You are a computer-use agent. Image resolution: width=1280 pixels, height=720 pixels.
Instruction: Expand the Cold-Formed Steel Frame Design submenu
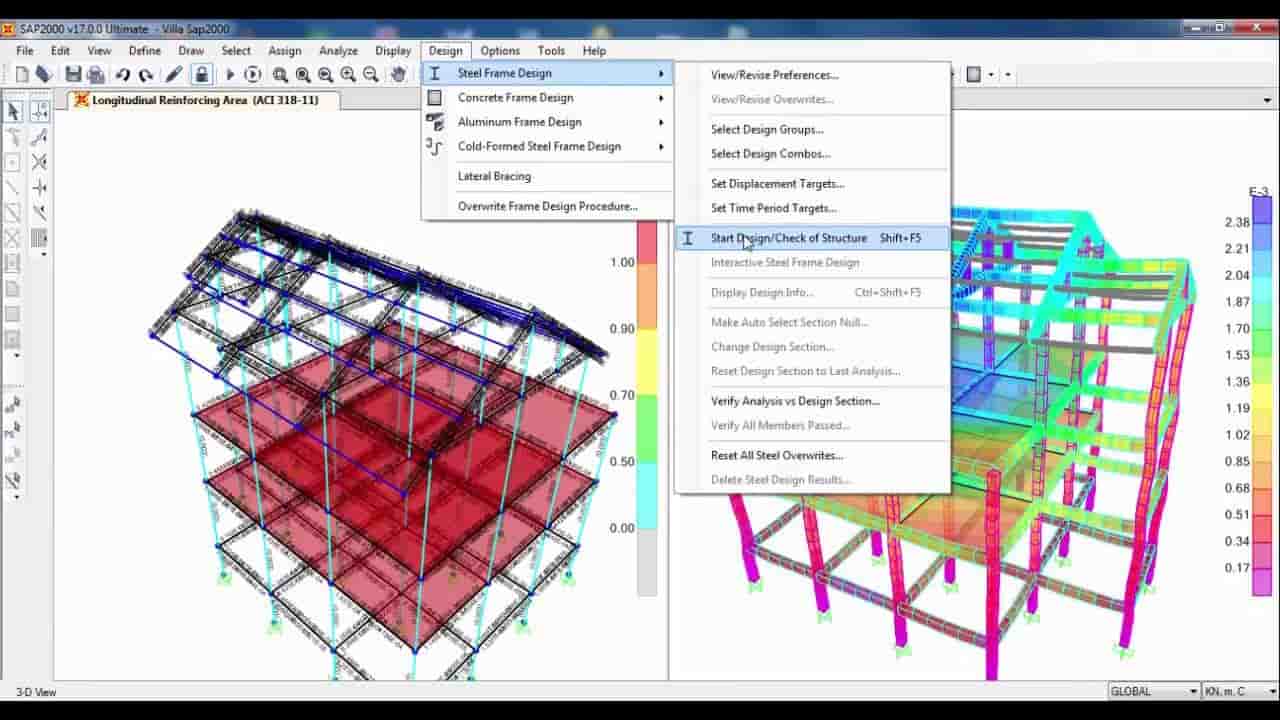(538, 146)
